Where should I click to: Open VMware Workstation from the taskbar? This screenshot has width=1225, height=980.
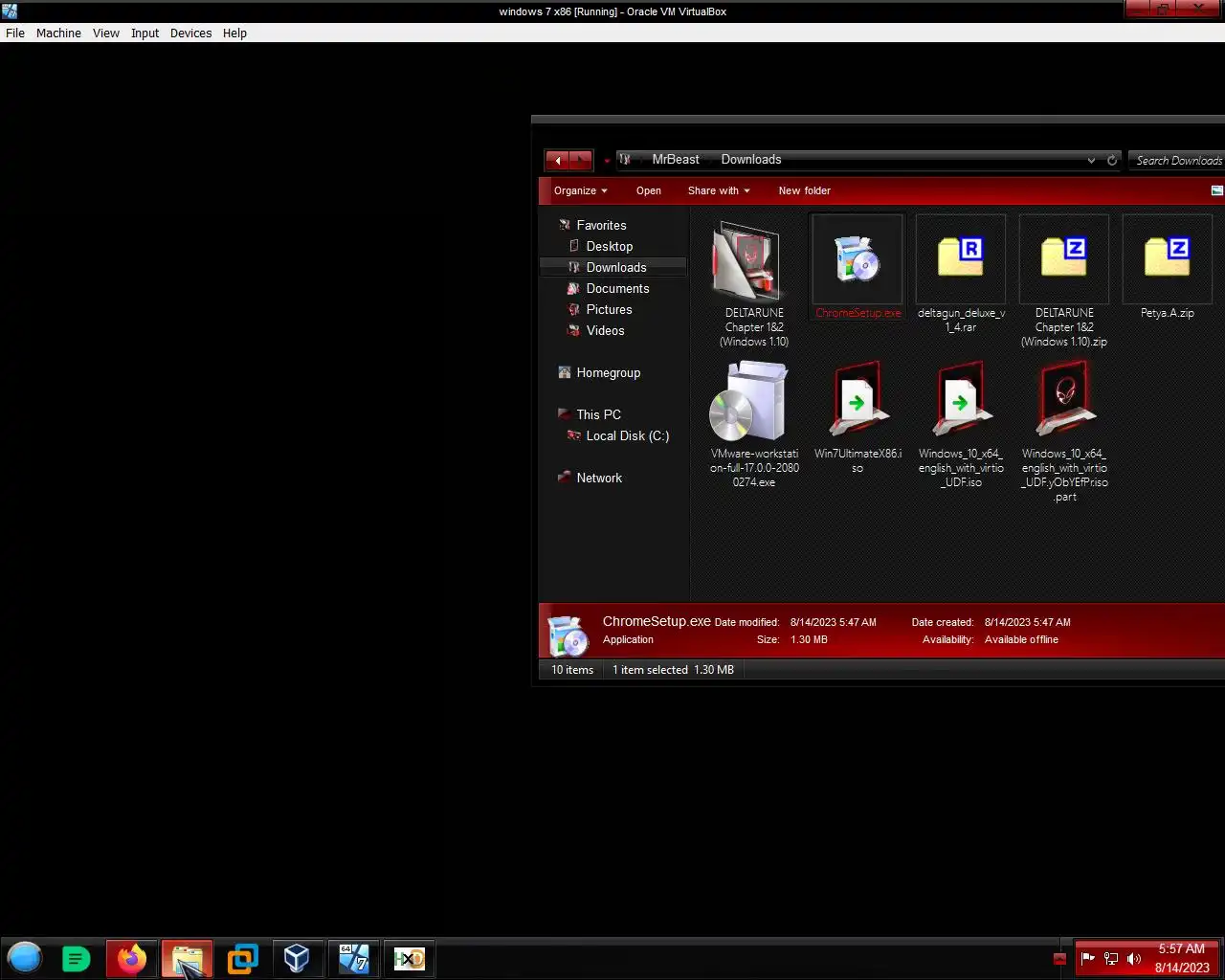pos(242,958)
